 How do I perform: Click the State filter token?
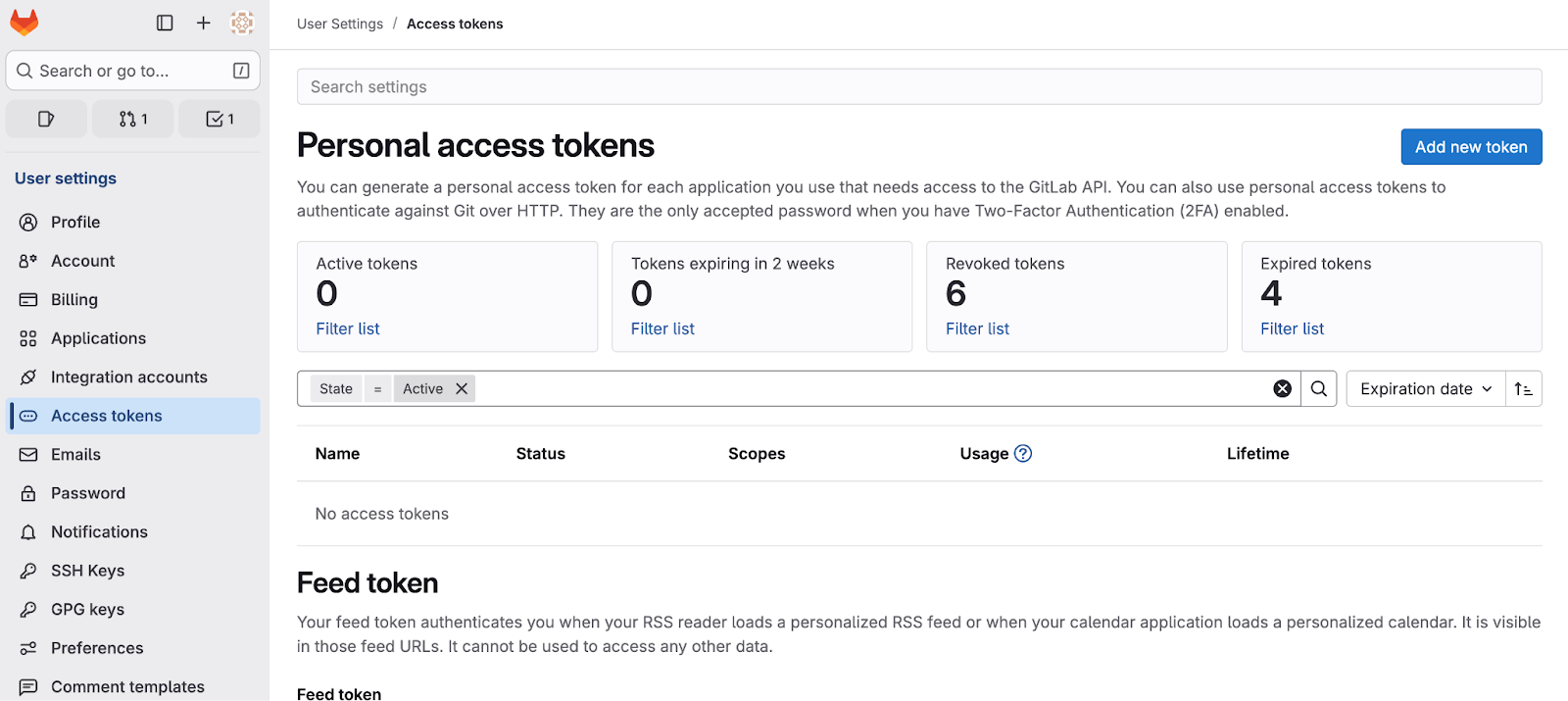(336, 388)
